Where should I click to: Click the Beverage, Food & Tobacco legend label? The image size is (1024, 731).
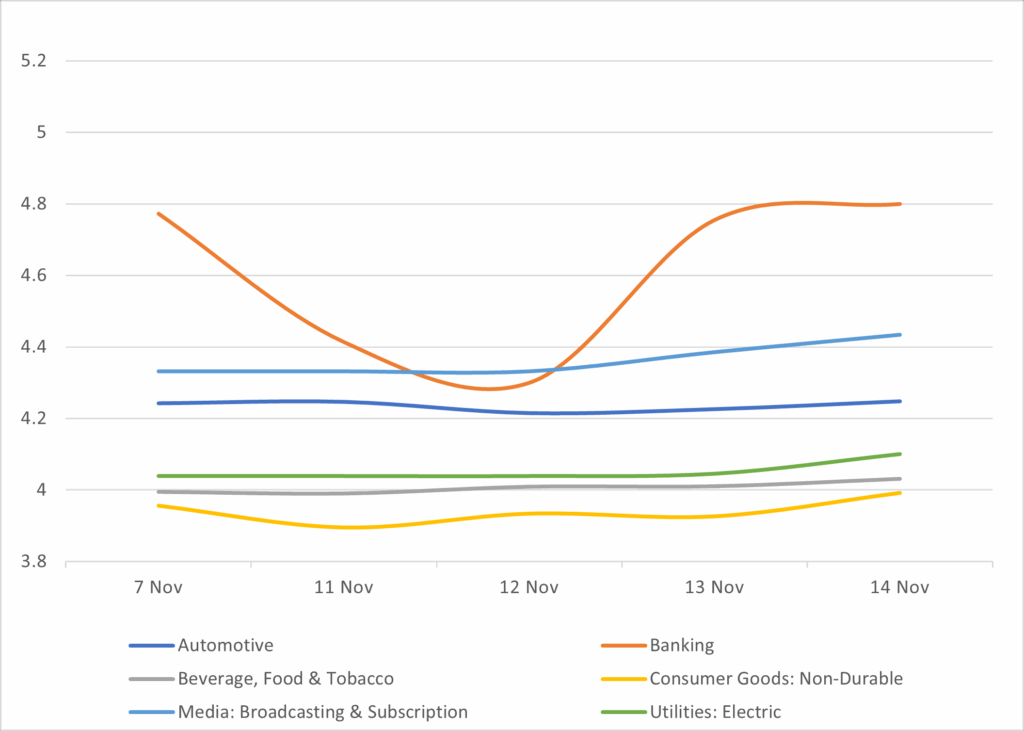(285, 679)
